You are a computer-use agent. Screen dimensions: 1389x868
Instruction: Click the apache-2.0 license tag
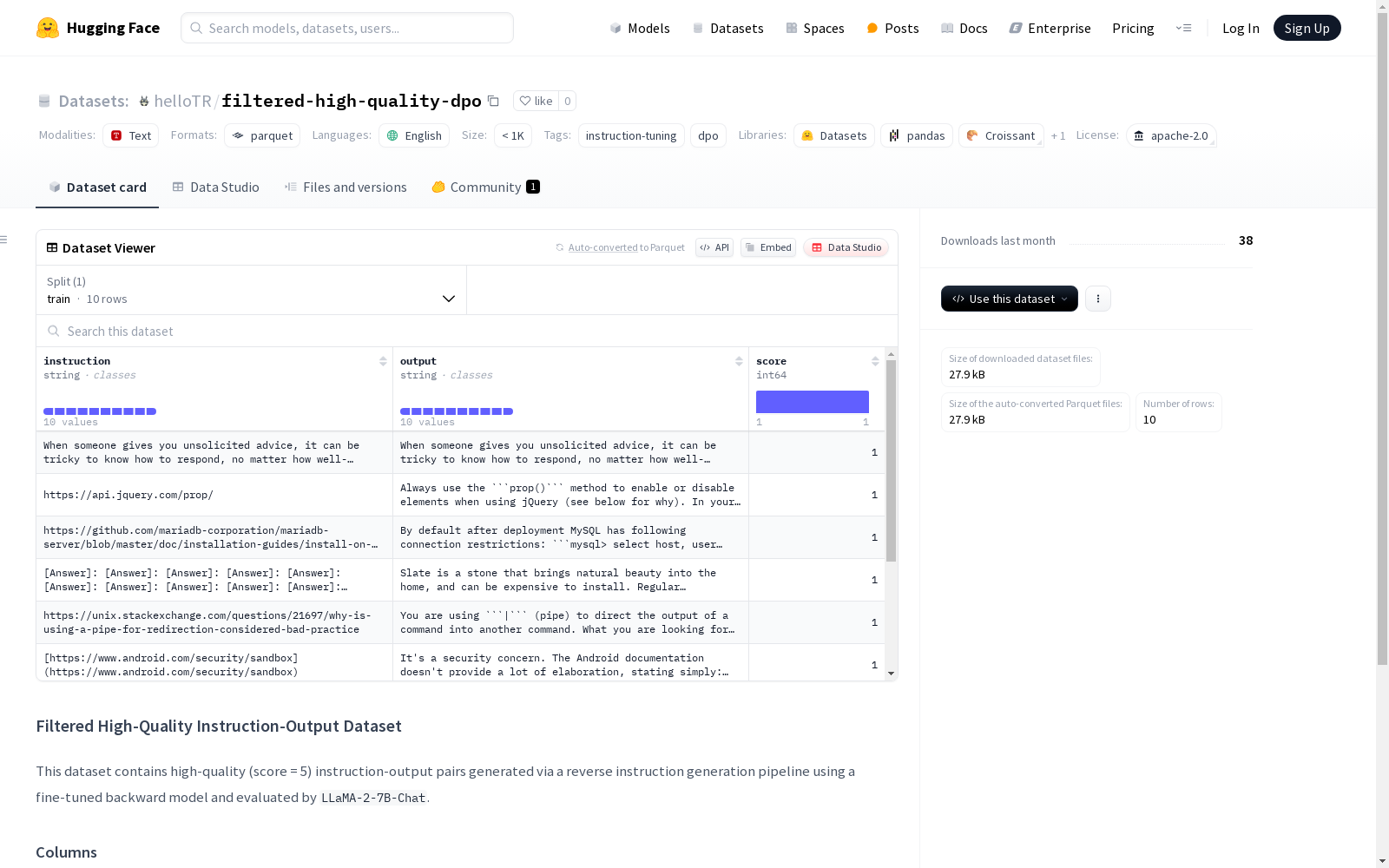pyautogui.click(x=1171, y=135)
